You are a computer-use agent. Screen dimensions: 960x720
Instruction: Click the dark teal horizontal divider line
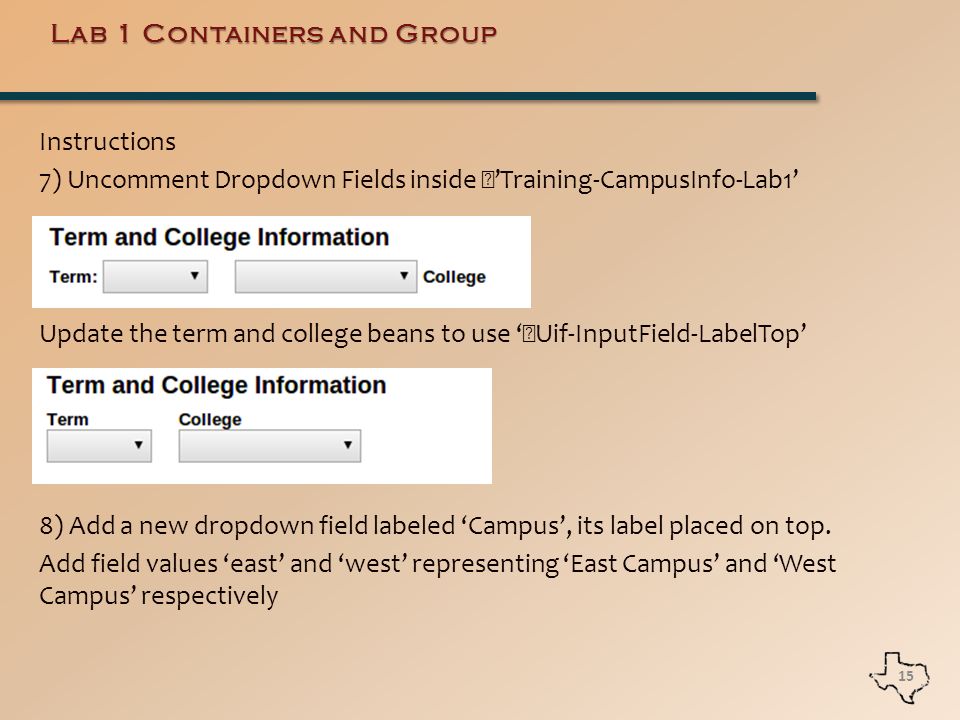[x=408, y=96]
